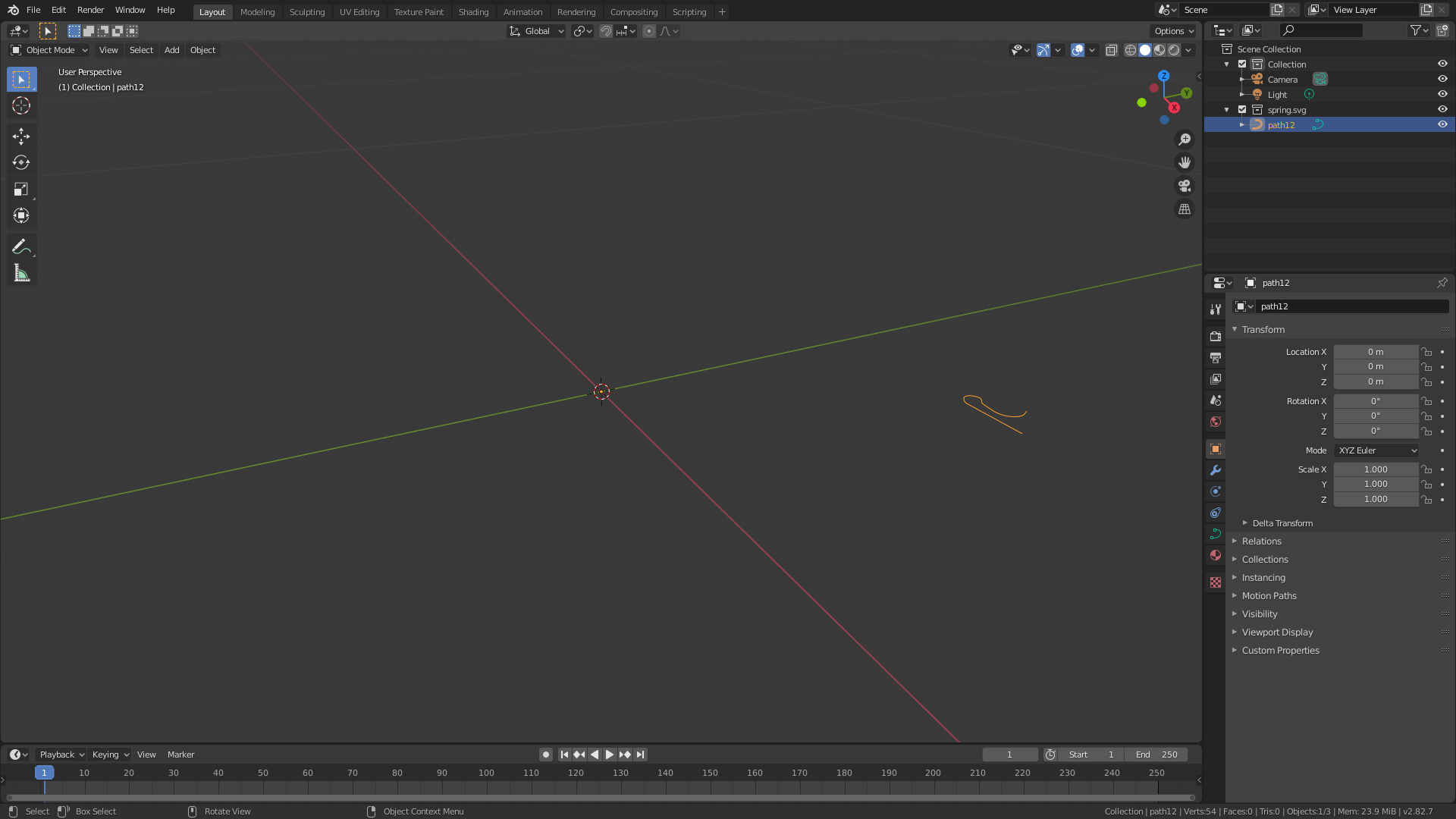Select the Annotate tool
Image resolution: width=1456 pixels, height=819 pixels.
[21, 246]
